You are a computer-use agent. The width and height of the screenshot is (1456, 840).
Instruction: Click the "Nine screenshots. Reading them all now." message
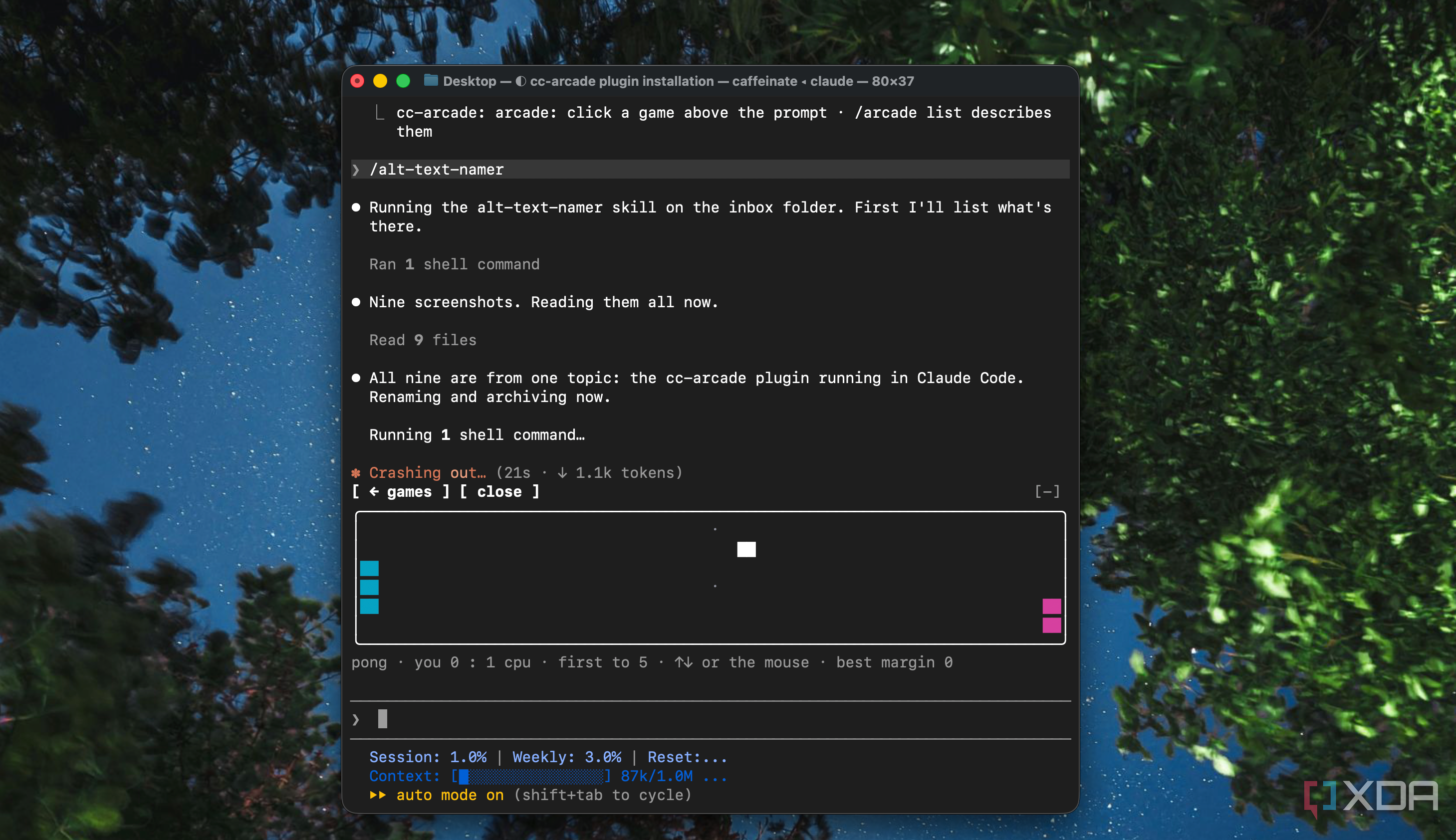(543, 302)
